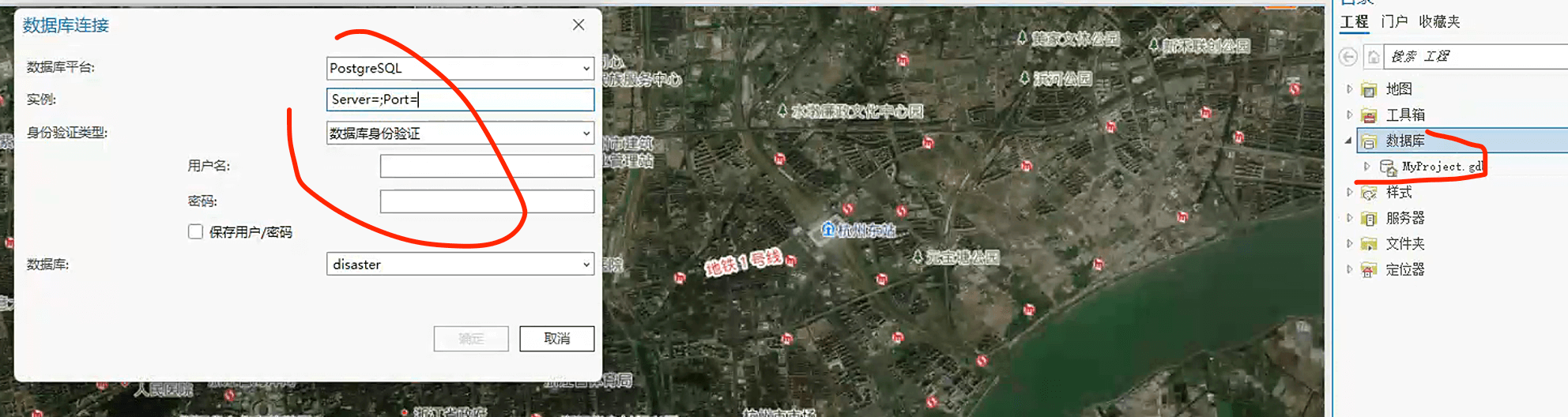Switch to the 门户 tab

(1394, 21)
